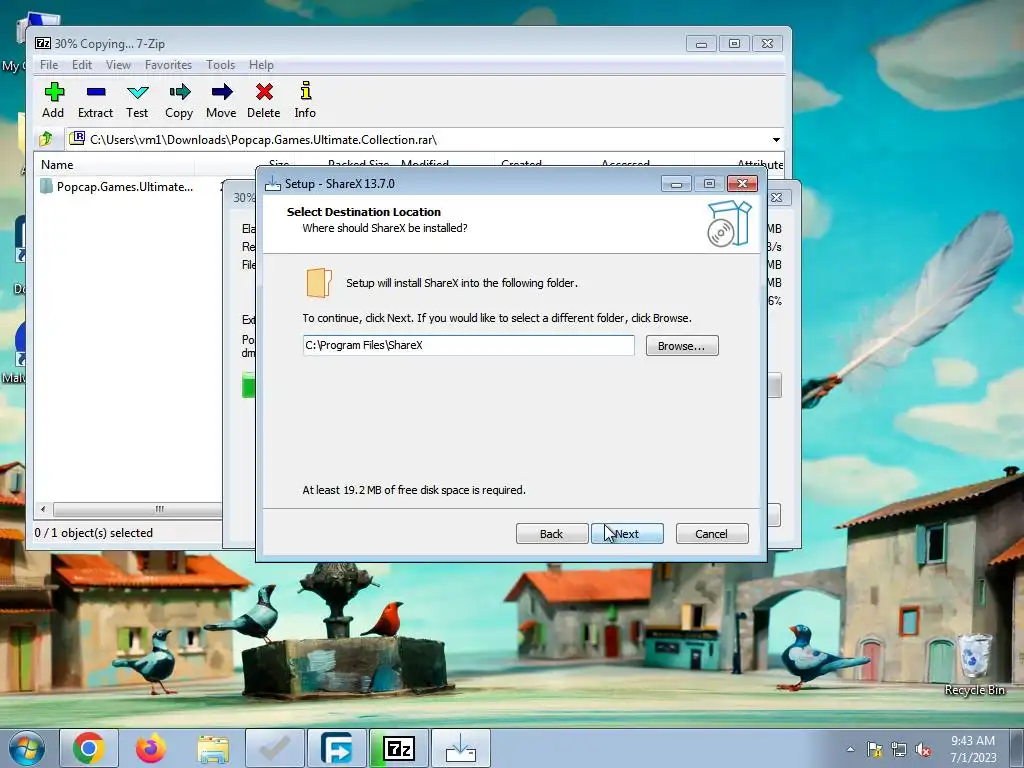Image resolution: width=1024 pixels, height=768 pixels.
Task: Click the Extract tool in 7-Zip
Action: click(95, 100)
